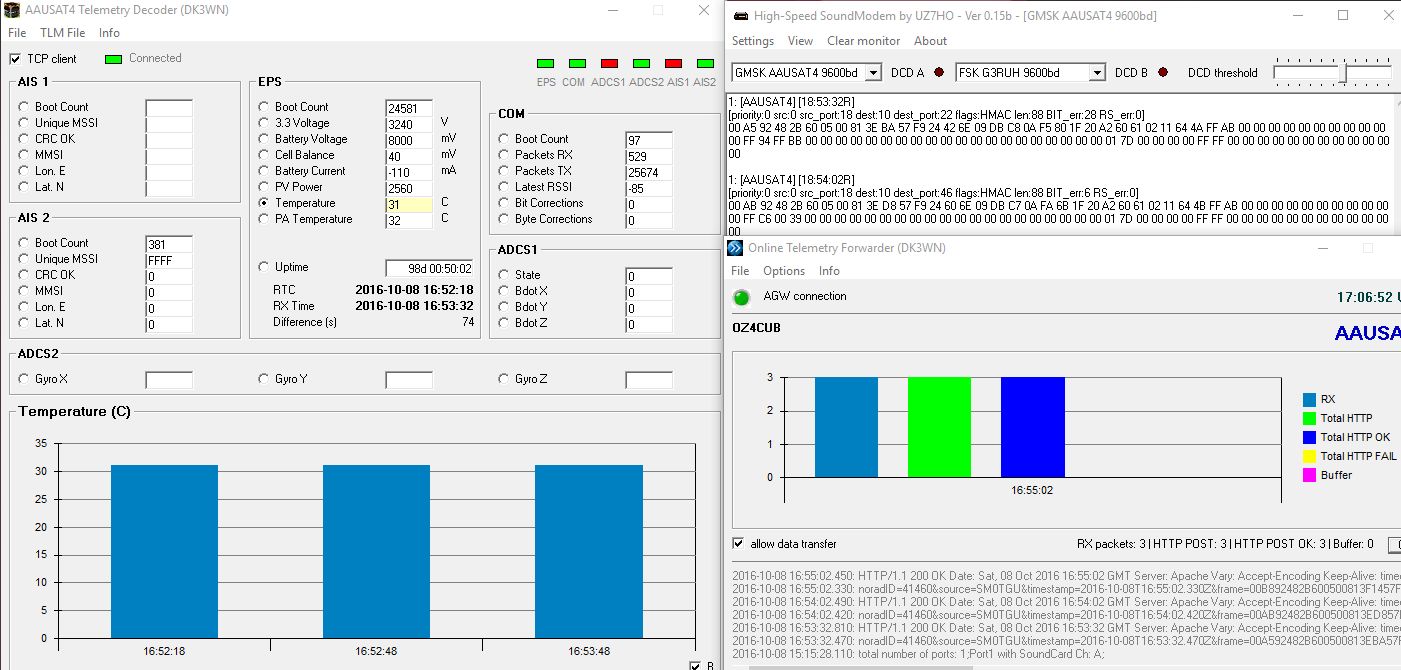Select ADCS2 Gyro Y radio button
The width and height of the screenshot is (1401, 670).
(264, 379)
